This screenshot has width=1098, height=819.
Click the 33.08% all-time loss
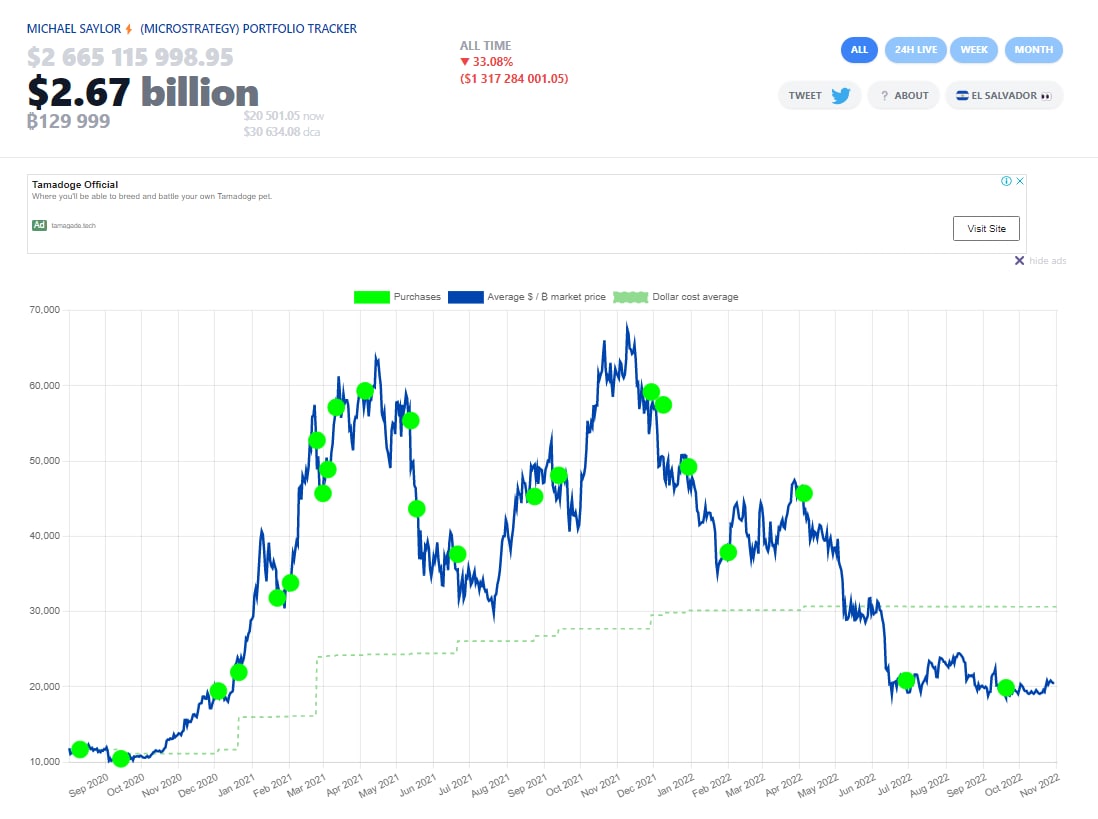pos(492,62)
